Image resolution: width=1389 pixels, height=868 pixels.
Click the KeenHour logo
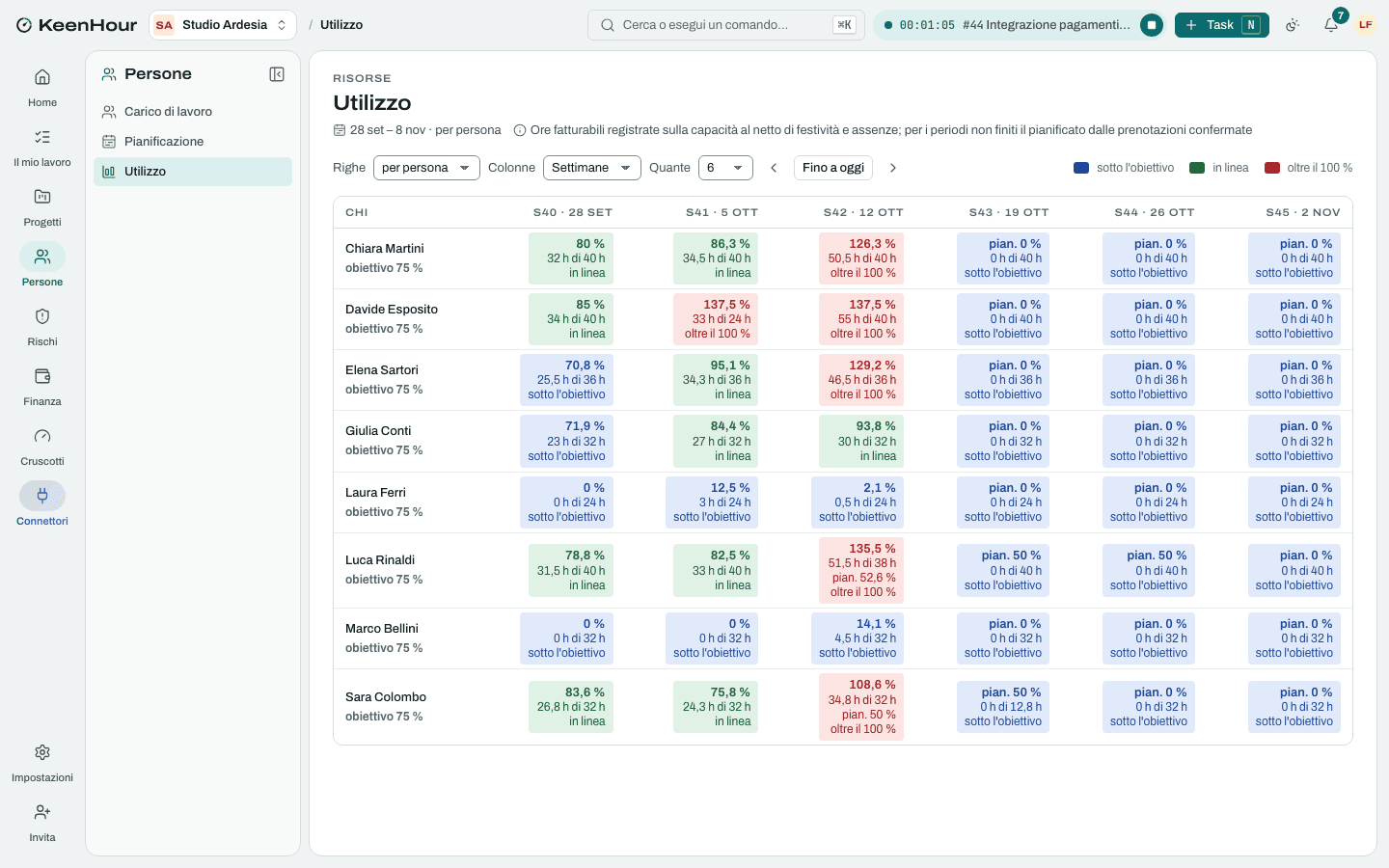(x=76, y=25)
